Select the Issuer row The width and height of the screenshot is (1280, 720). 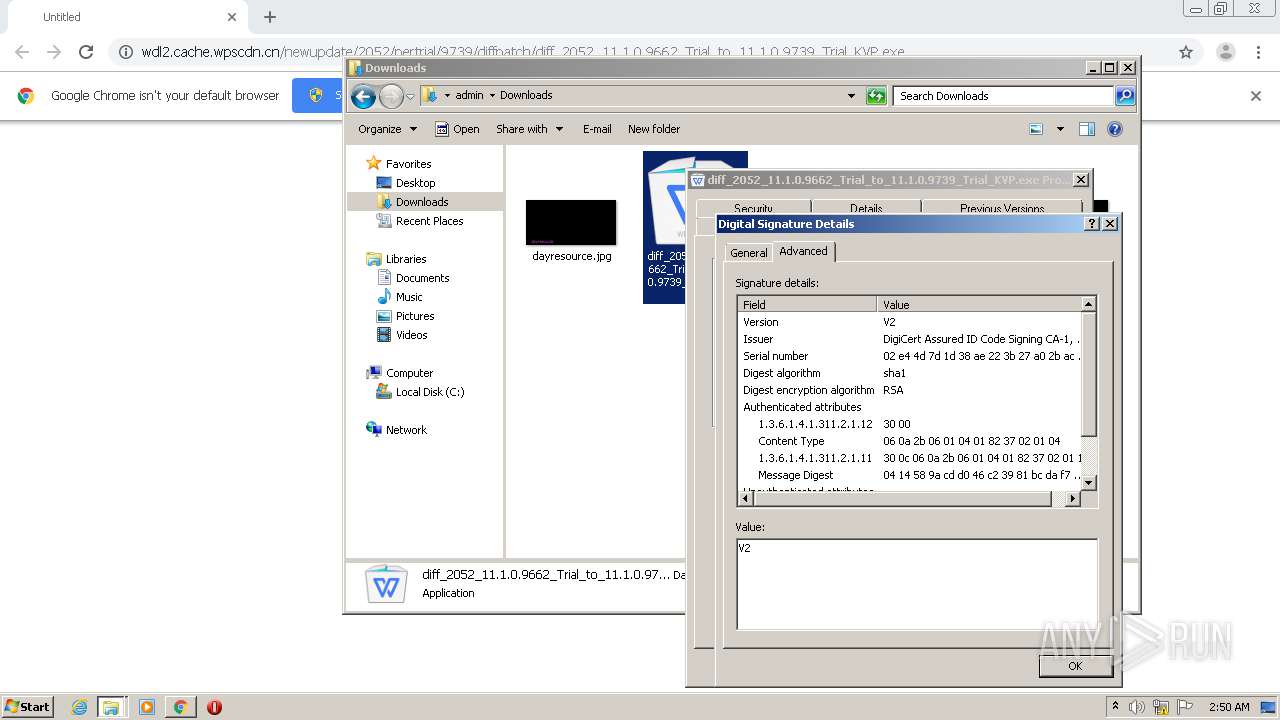910,339
